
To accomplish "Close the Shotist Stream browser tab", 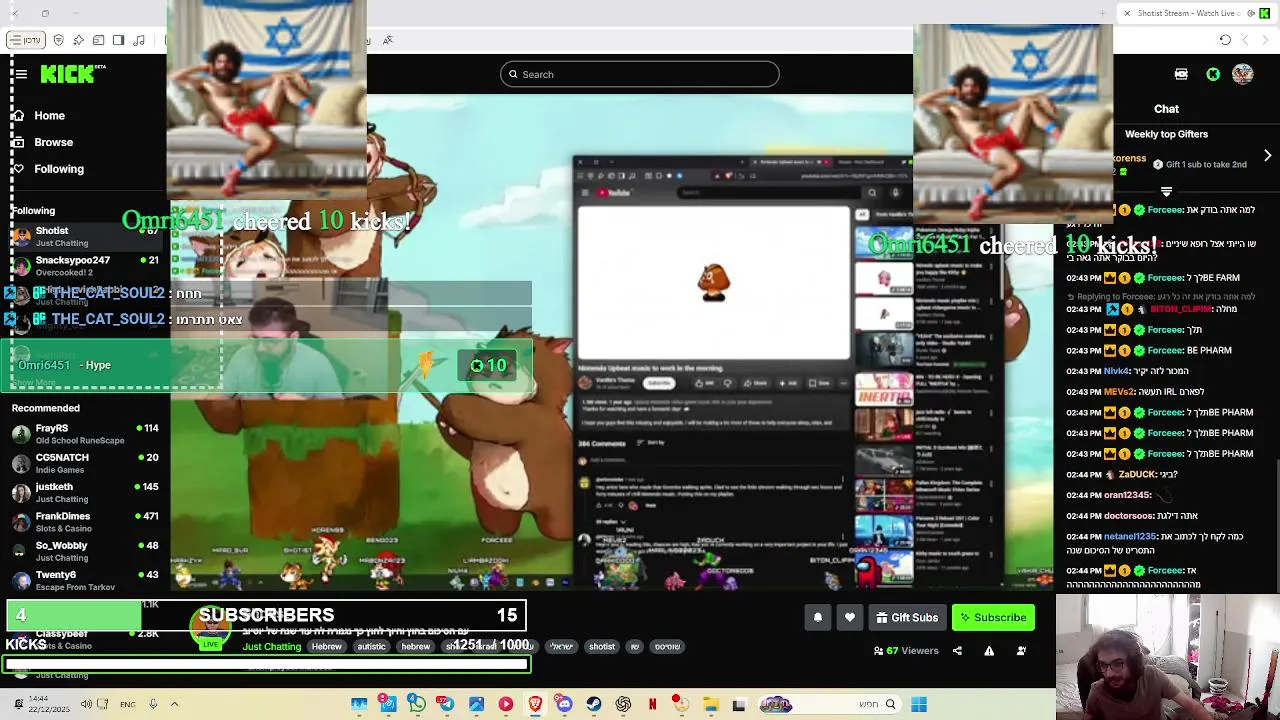I will point(1127,13).
